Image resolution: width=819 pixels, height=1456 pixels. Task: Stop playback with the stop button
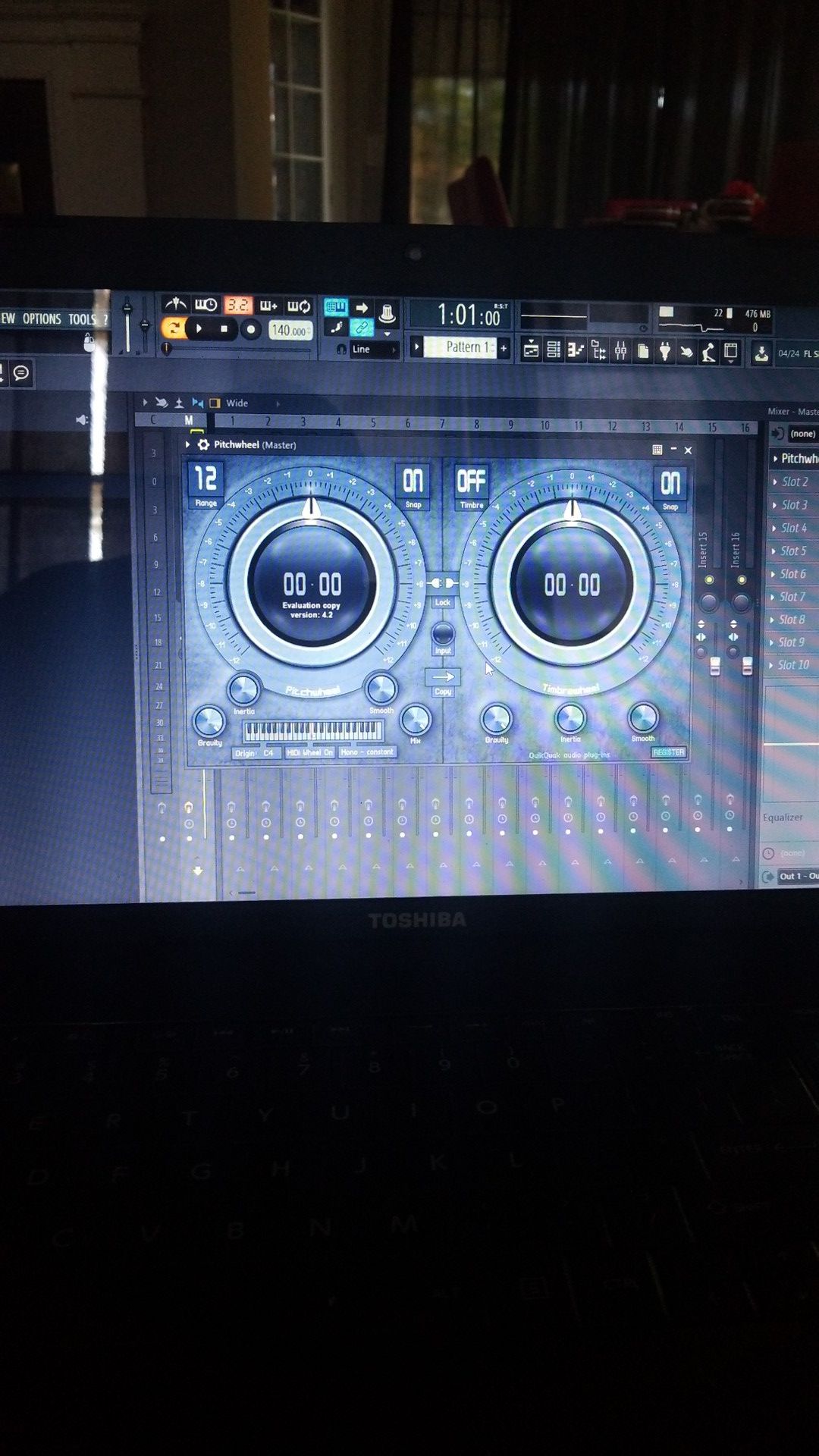point(224,329)
